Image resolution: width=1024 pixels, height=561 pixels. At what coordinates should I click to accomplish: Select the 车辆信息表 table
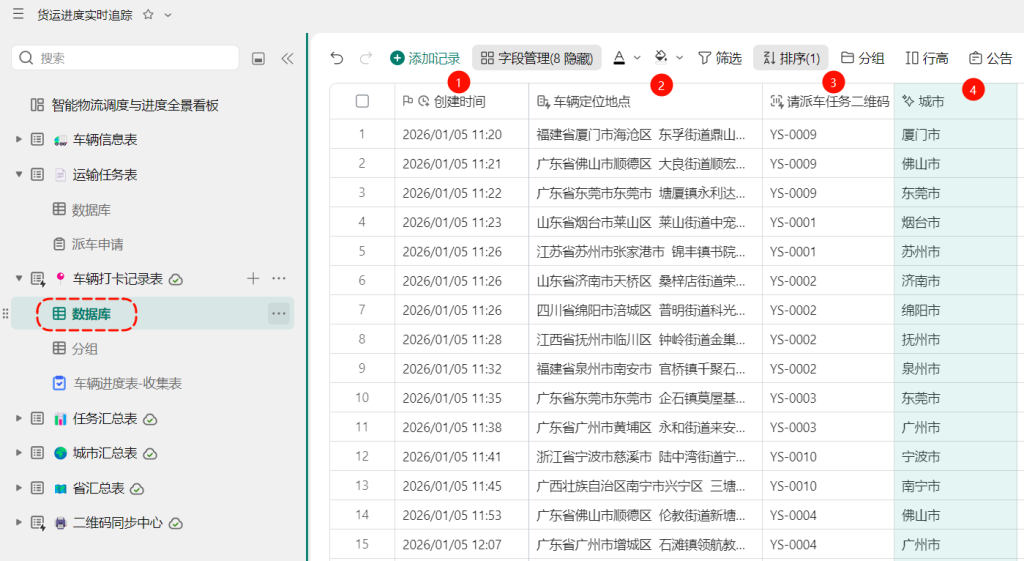click(x=105, y=140)
